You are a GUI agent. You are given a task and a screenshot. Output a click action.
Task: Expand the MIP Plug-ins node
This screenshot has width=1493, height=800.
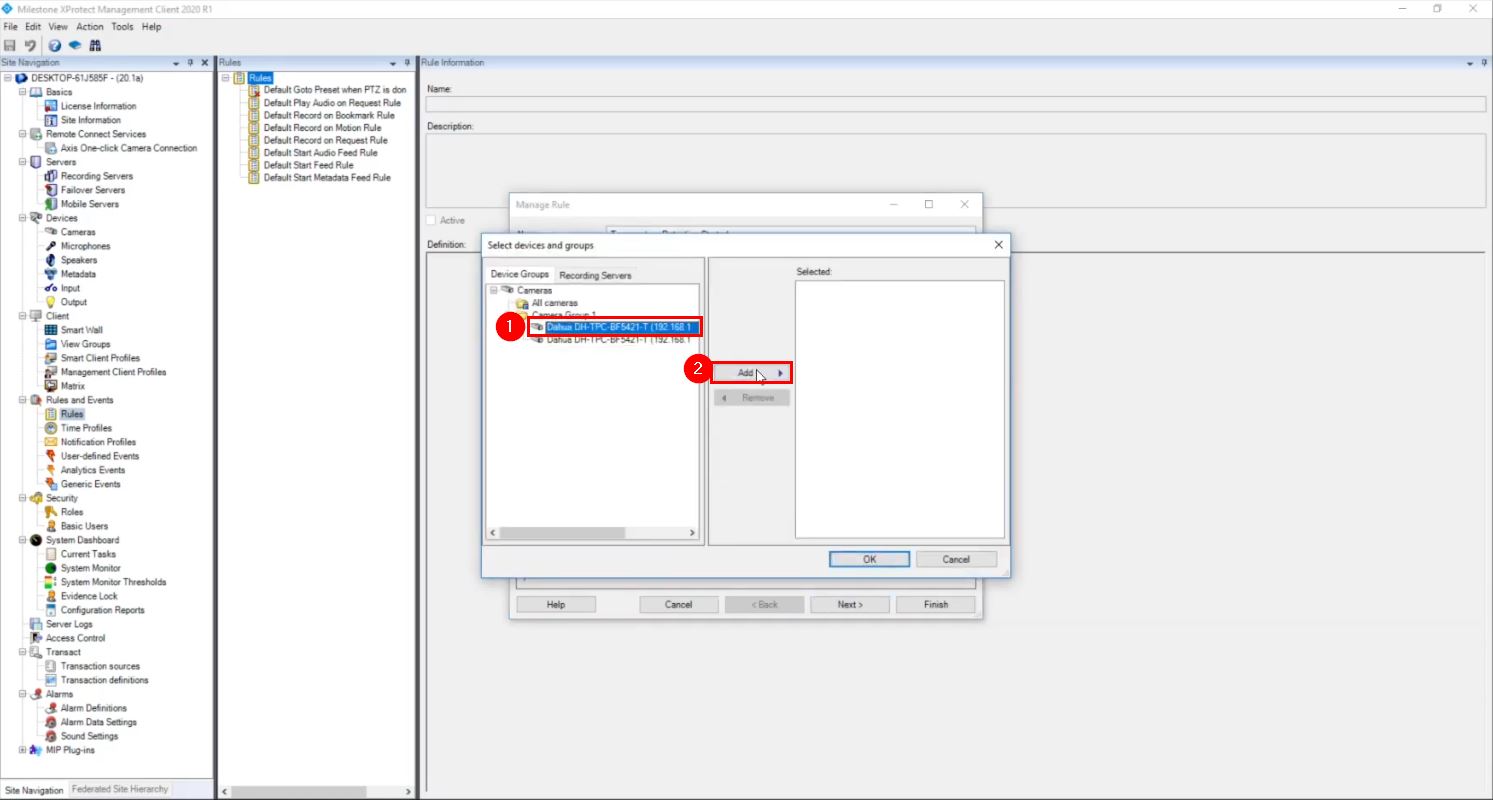tap(21, 749)
